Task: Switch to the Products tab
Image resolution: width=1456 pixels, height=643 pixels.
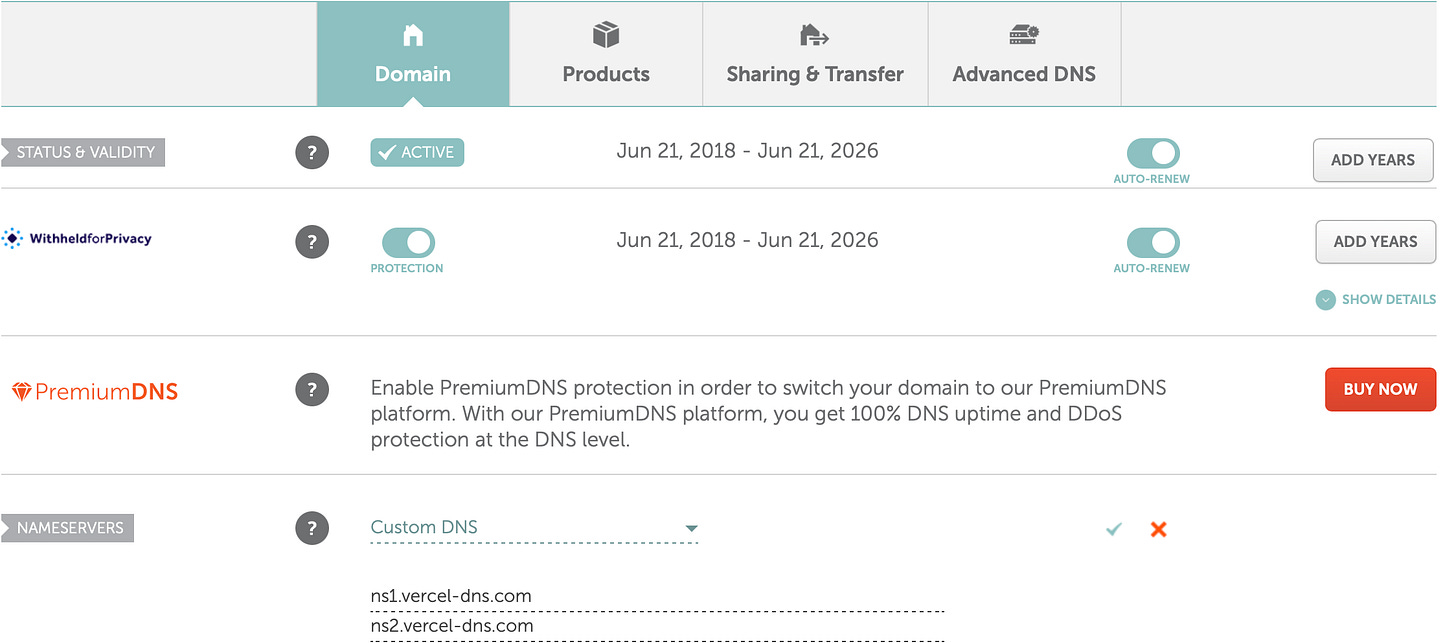Action: point(606,54)
